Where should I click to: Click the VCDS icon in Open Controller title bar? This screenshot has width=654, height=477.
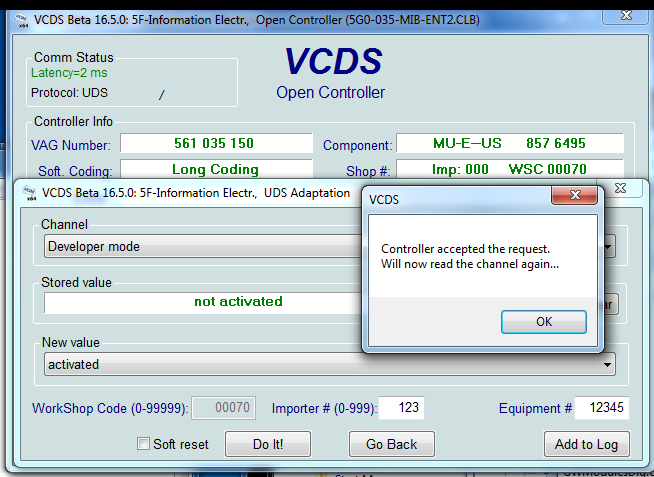[21, 20]
